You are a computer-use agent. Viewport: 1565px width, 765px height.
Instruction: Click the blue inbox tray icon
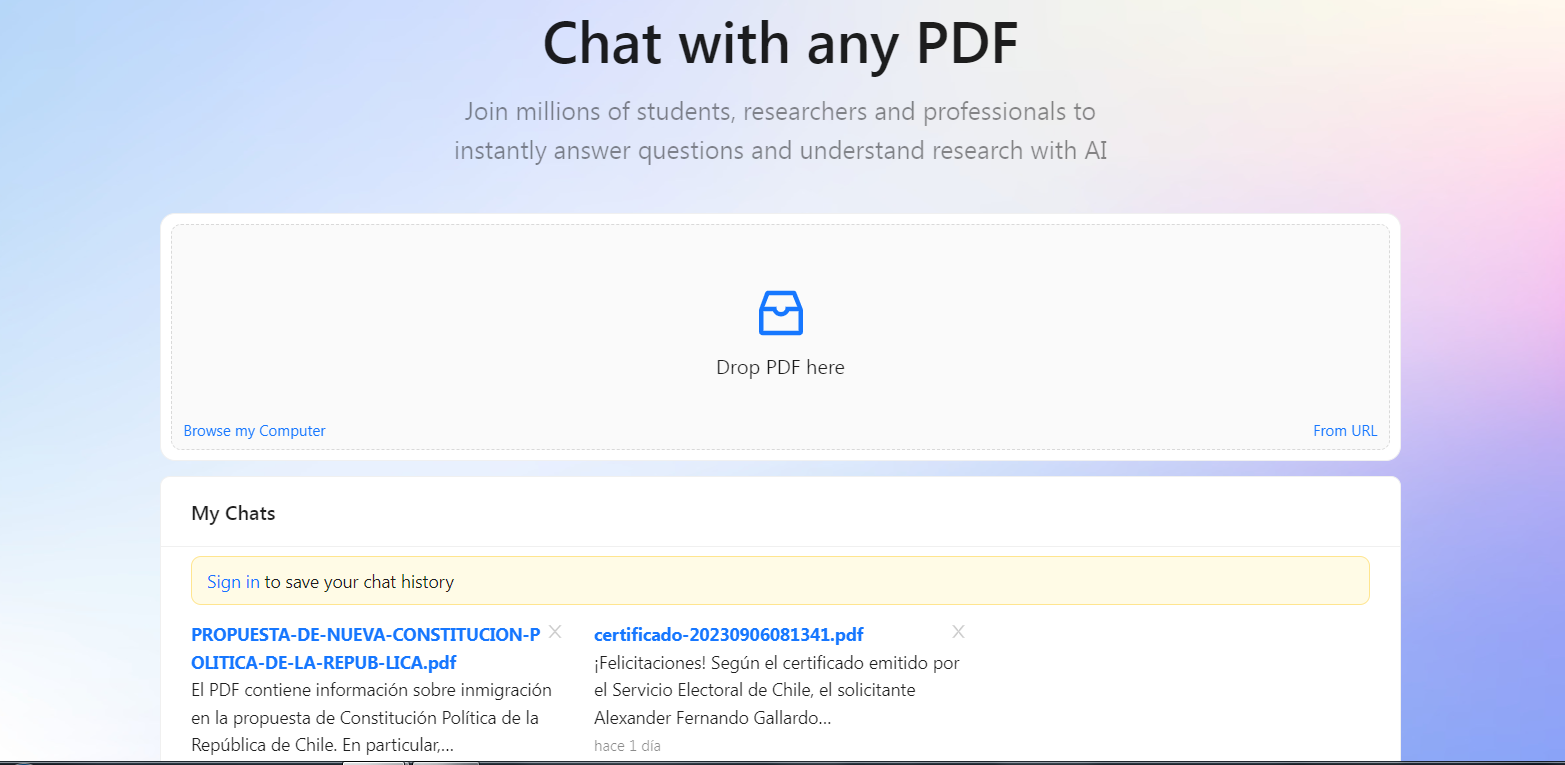tap(780, 312)
